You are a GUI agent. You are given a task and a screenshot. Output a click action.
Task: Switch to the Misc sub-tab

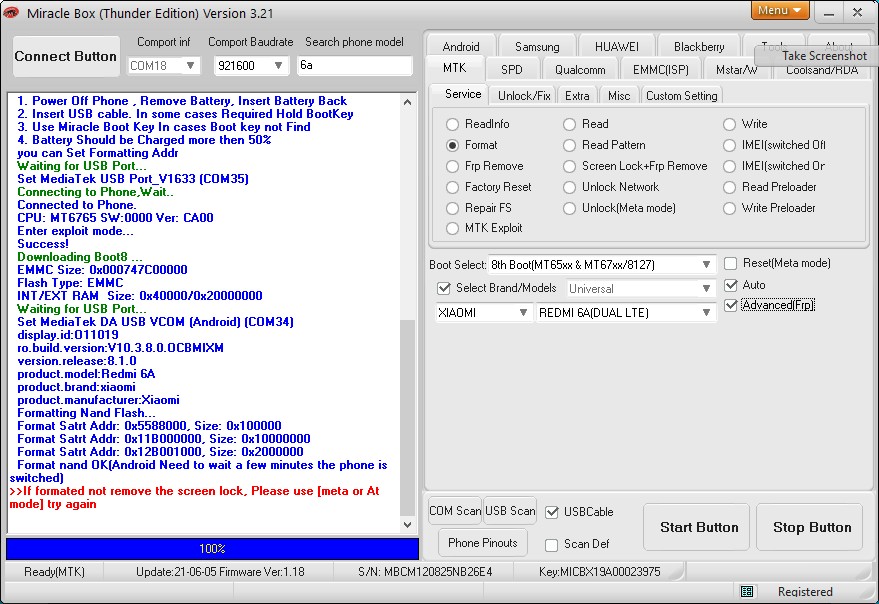click(x=619, y=95)
